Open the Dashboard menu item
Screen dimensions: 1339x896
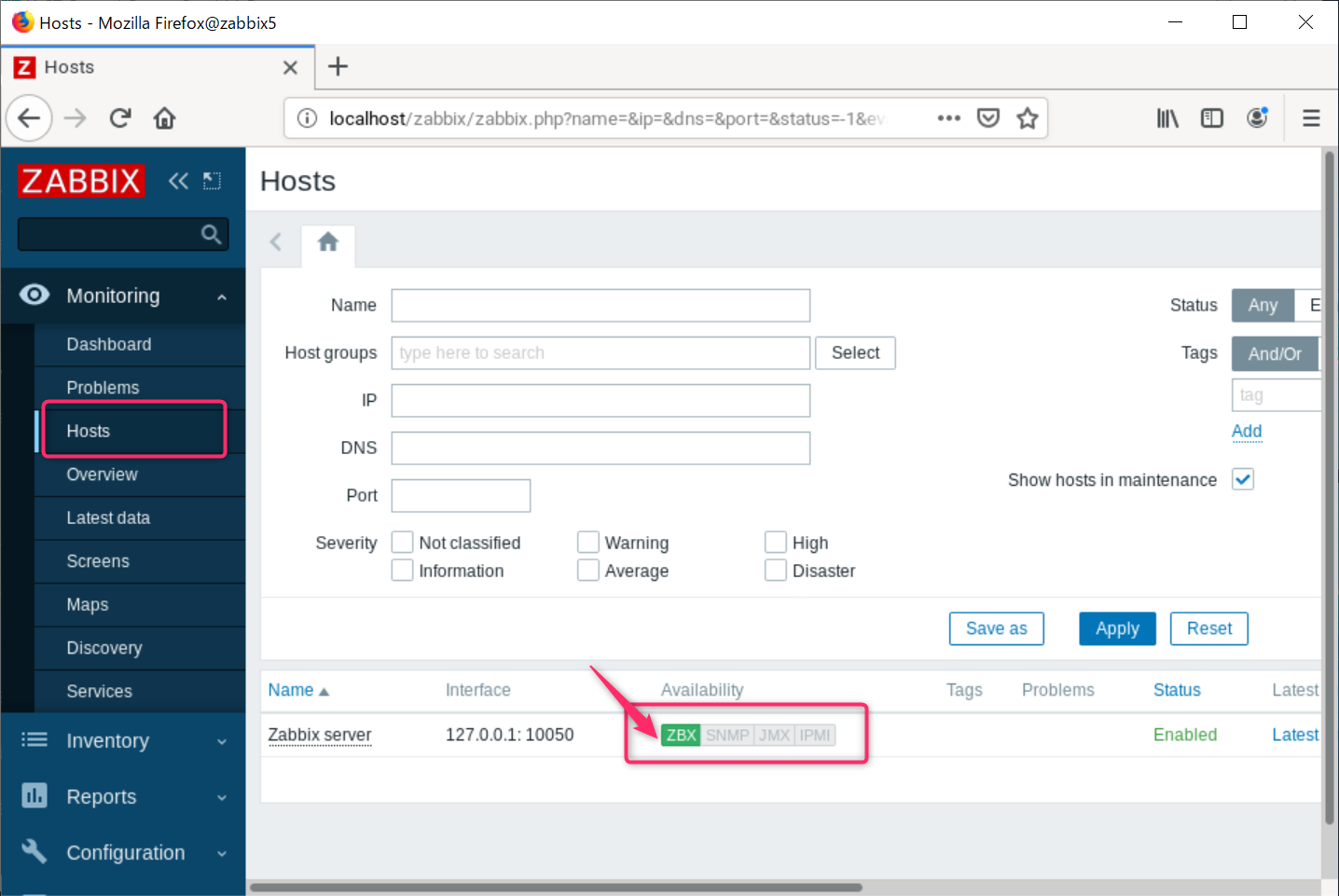[140, 344]
